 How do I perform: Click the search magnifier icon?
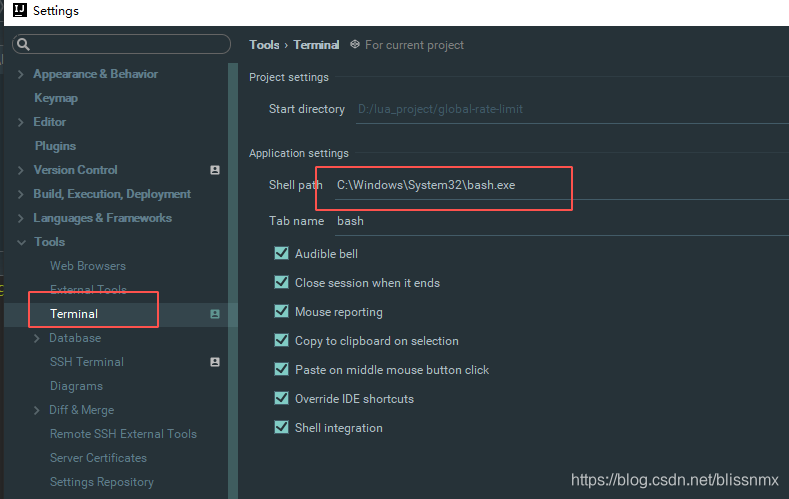(23, 45)
